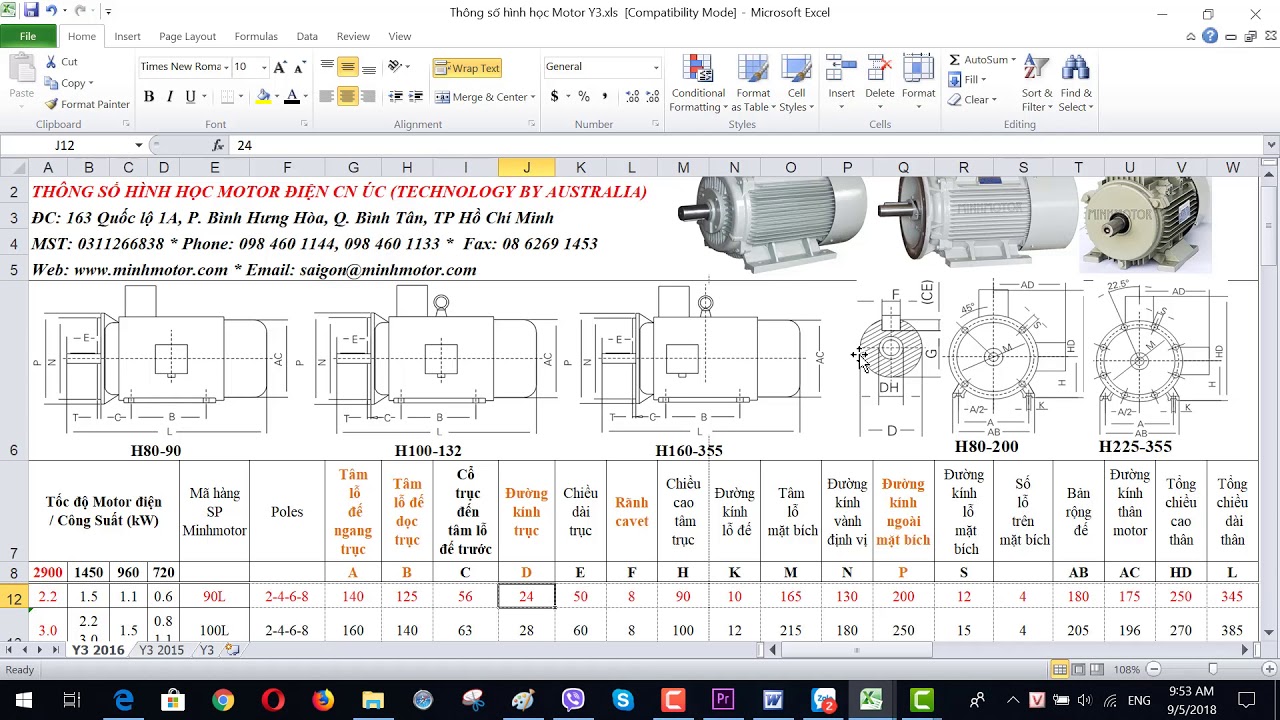
Task: Open the font size dropdown
Action: 264,67
